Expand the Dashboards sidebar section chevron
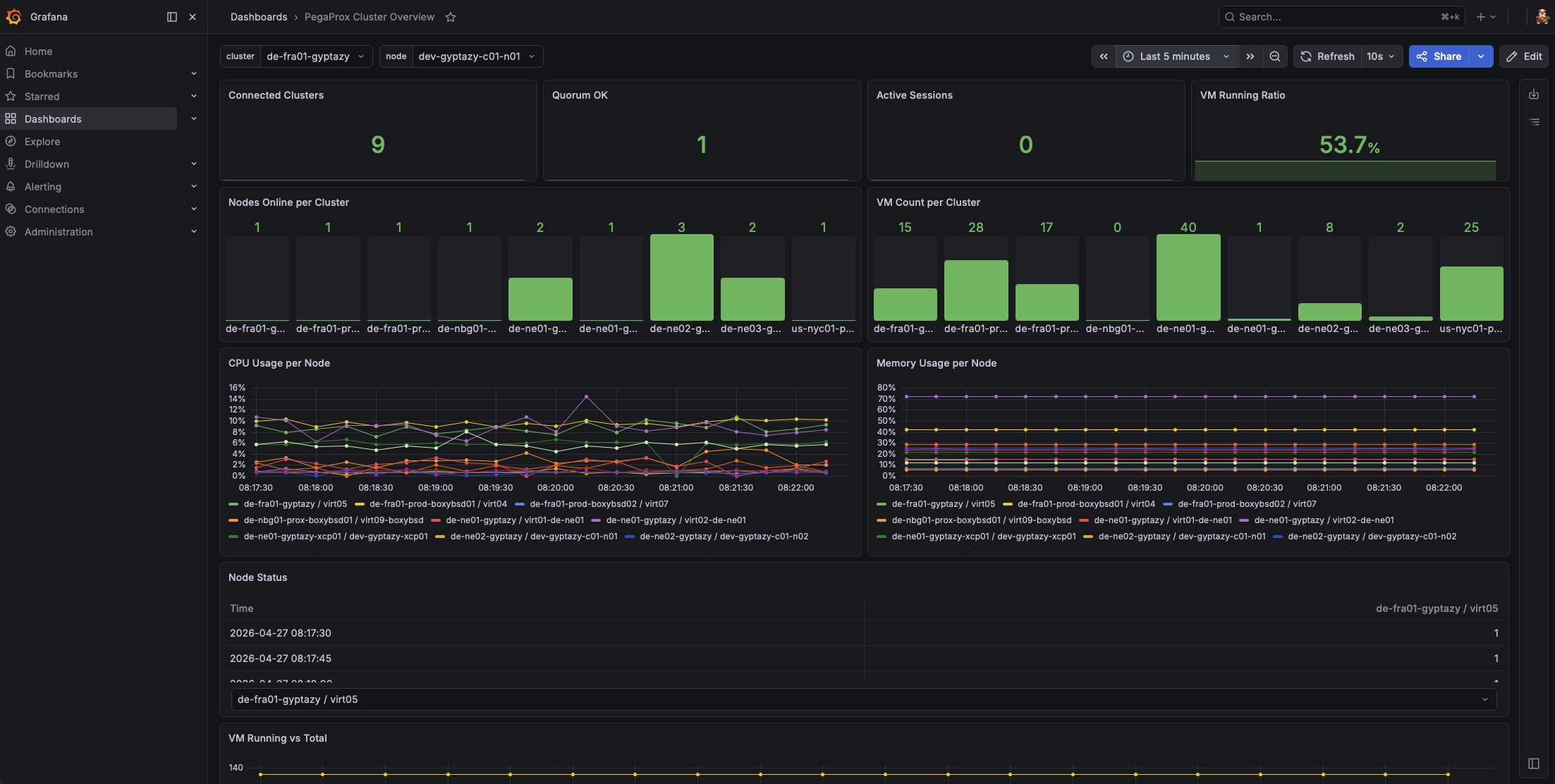1555x784 pixels. [x=195, y=118]
